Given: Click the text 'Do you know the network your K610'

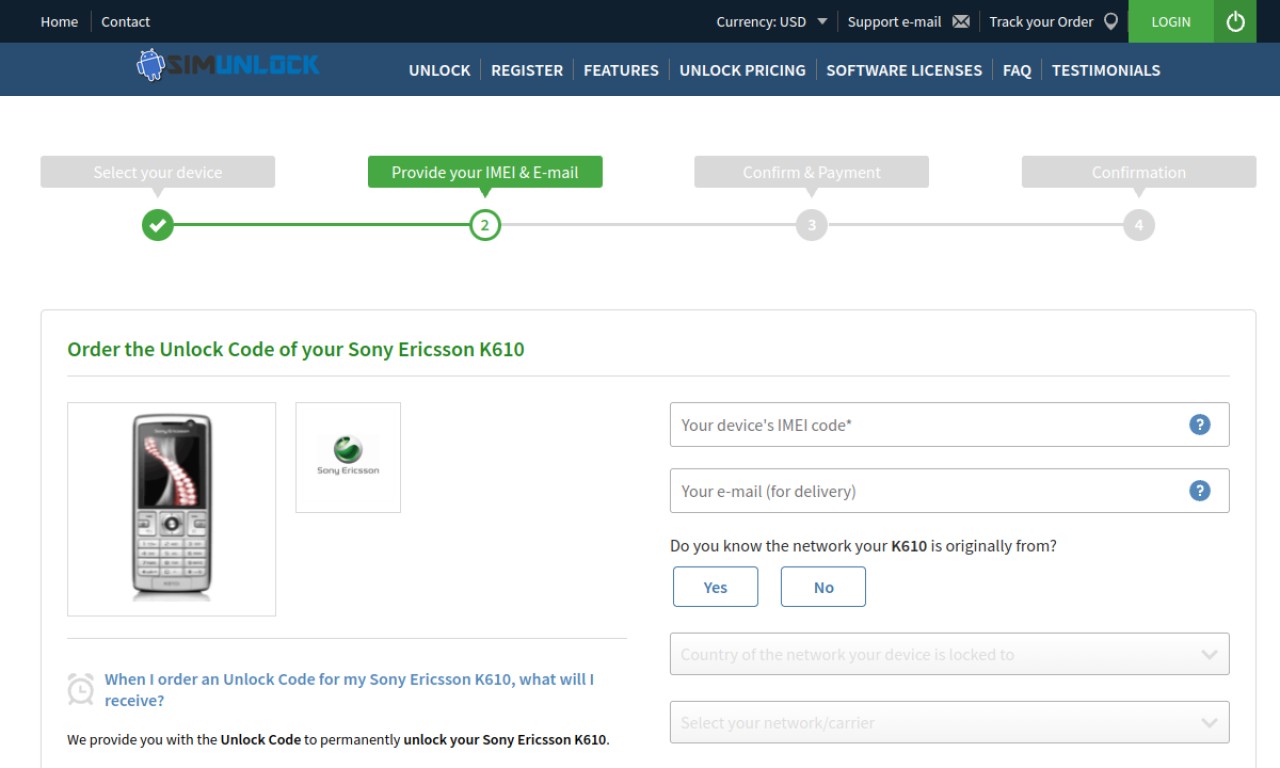Looking at the screenshot, I should tap(798, 546).
